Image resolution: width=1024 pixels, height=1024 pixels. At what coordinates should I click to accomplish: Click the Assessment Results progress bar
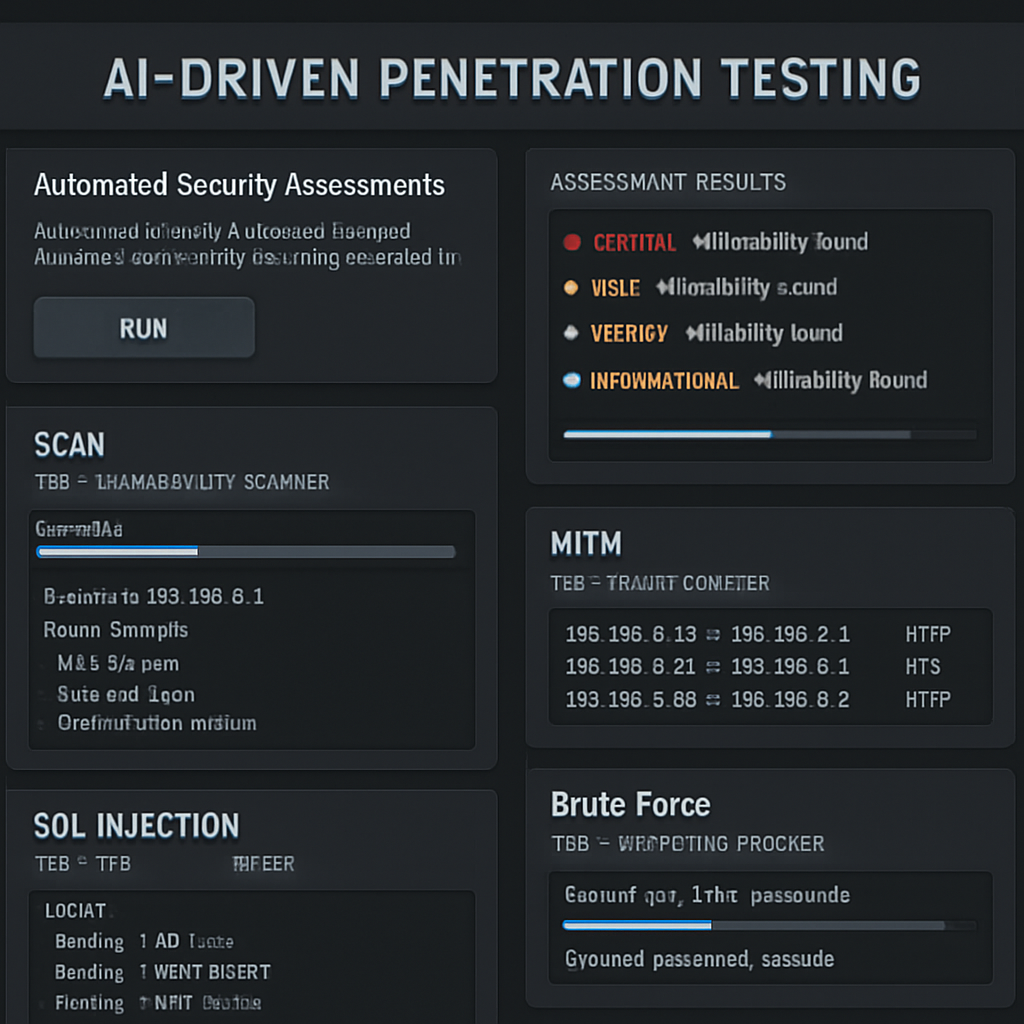tap(770, 434)
